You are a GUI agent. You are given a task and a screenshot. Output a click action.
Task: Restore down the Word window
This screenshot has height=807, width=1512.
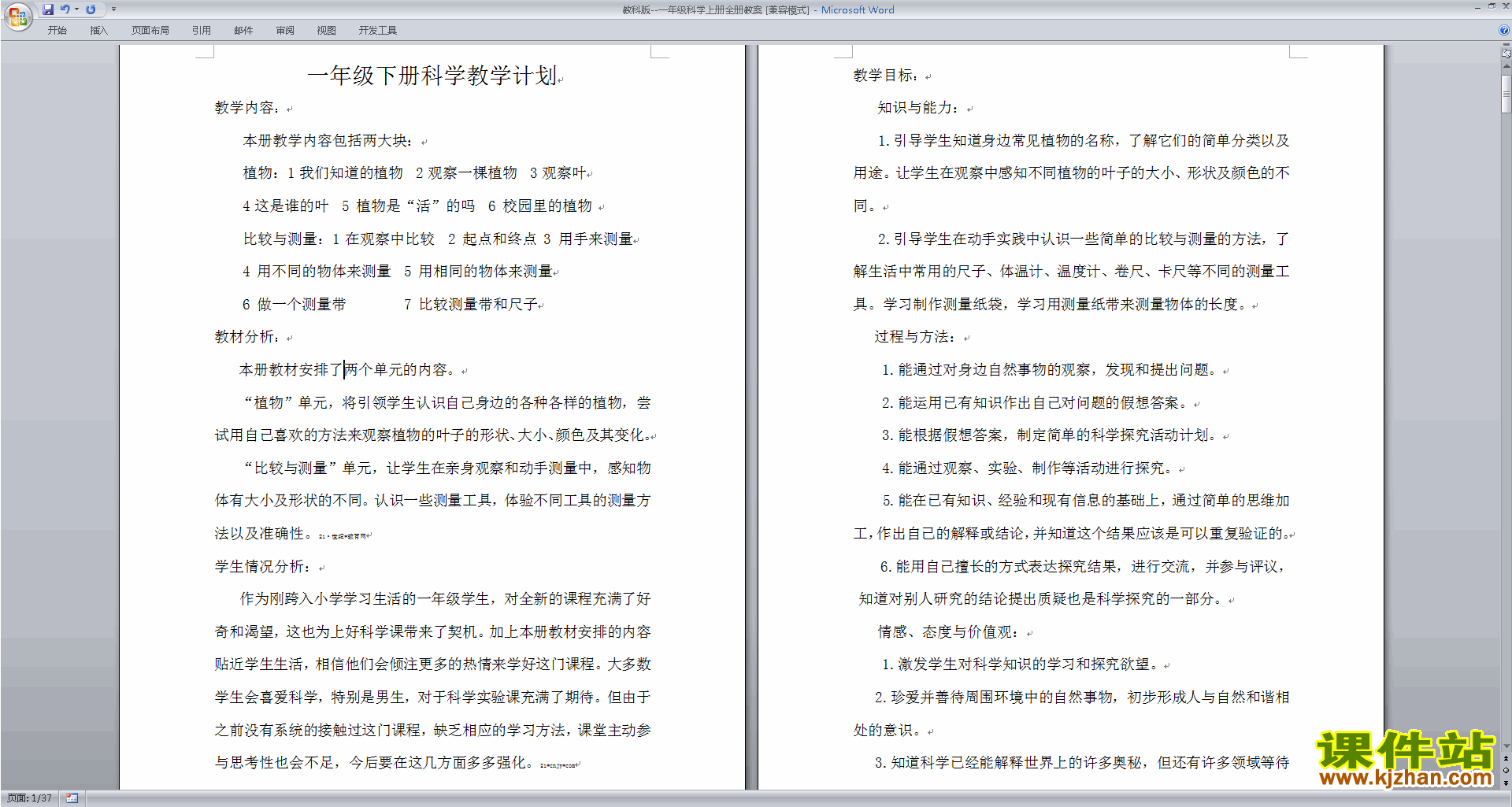coord(1492,6)
